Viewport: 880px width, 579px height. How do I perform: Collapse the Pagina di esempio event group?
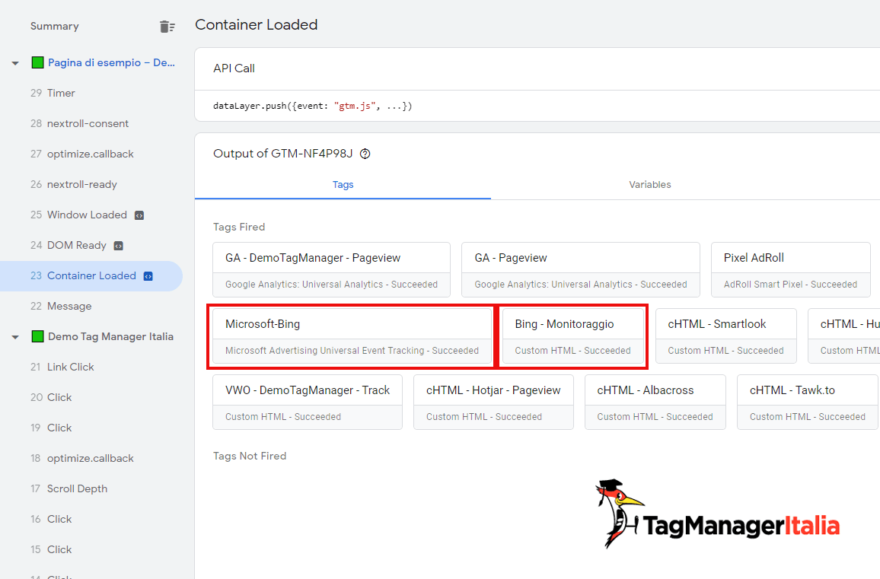(x=13, y=62)
